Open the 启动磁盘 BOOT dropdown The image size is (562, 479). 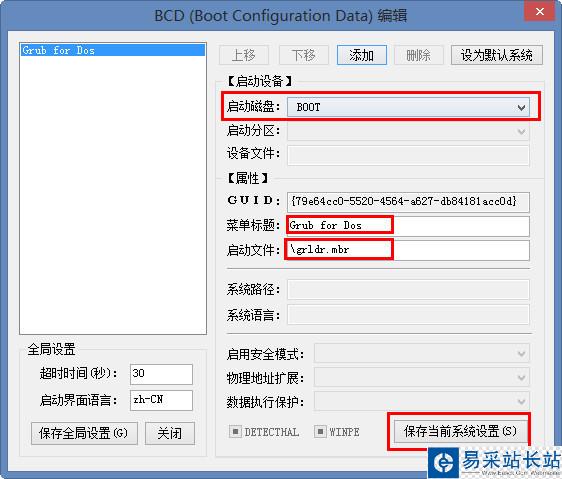408,107
